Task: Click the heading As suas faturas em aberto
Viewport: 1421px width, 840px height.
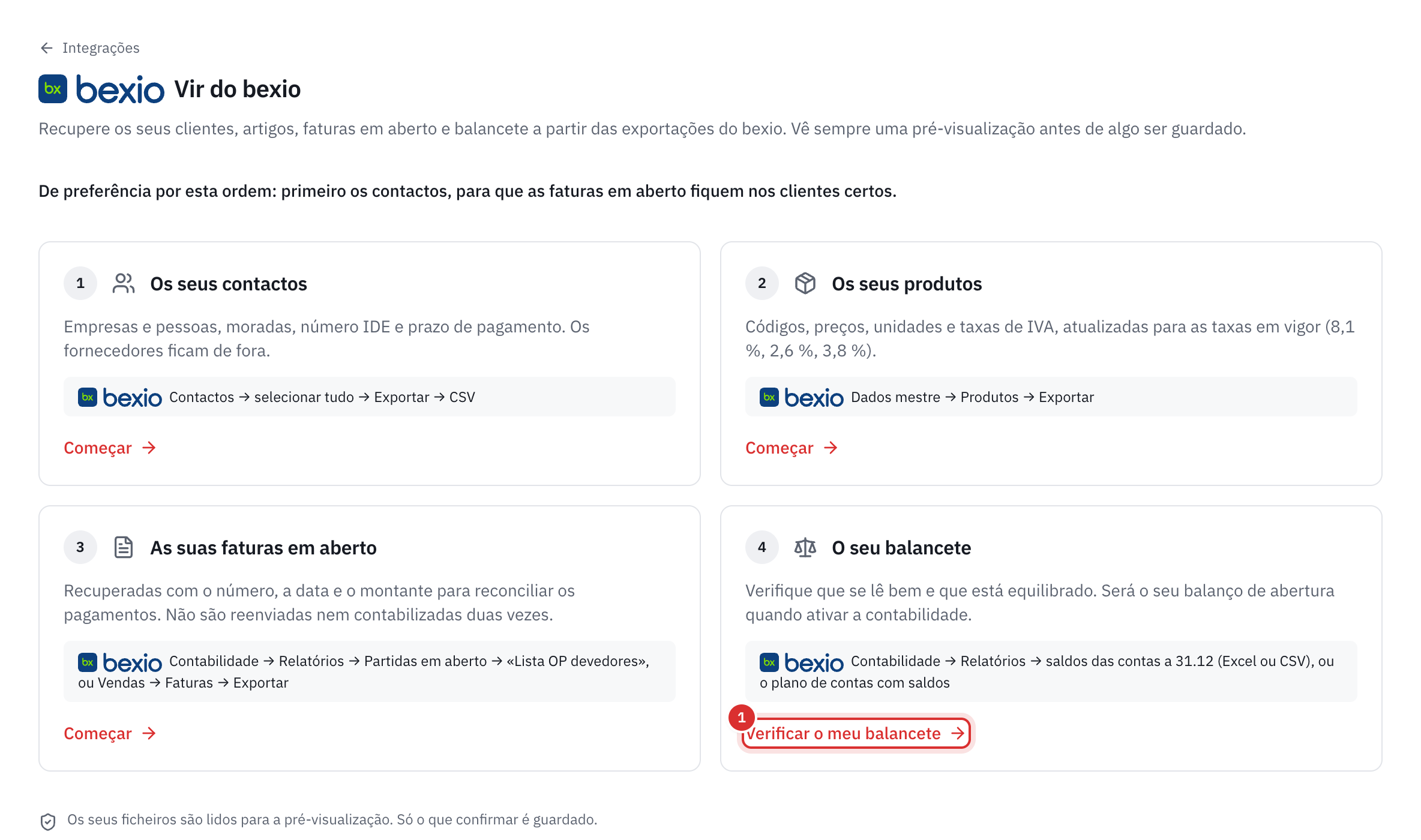Action: coord(263,548)
